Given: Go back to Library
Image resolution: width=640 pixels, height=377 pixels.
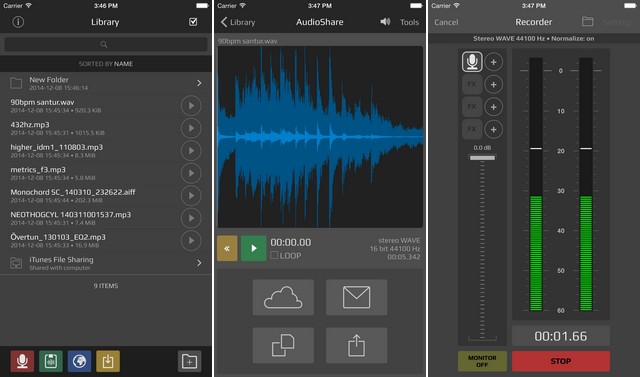Looking at the screenshot, I should 238,22.
